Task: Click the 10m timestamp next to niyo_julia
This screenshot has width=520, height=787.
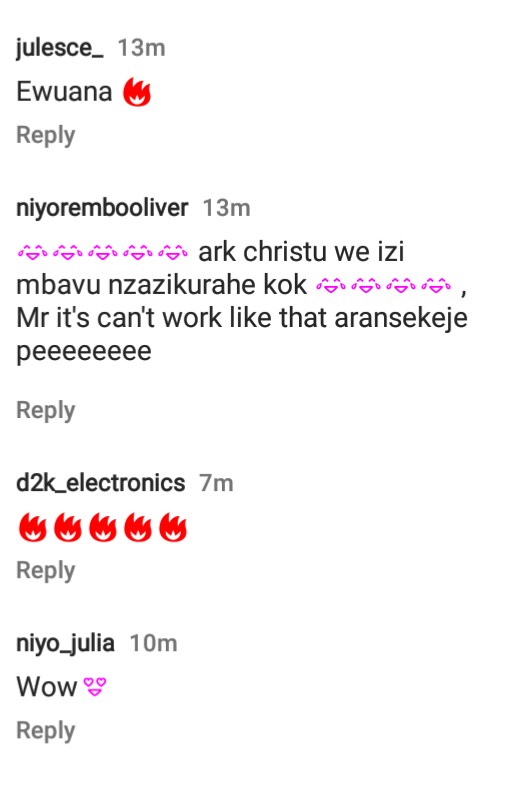Action: (153, 643)
